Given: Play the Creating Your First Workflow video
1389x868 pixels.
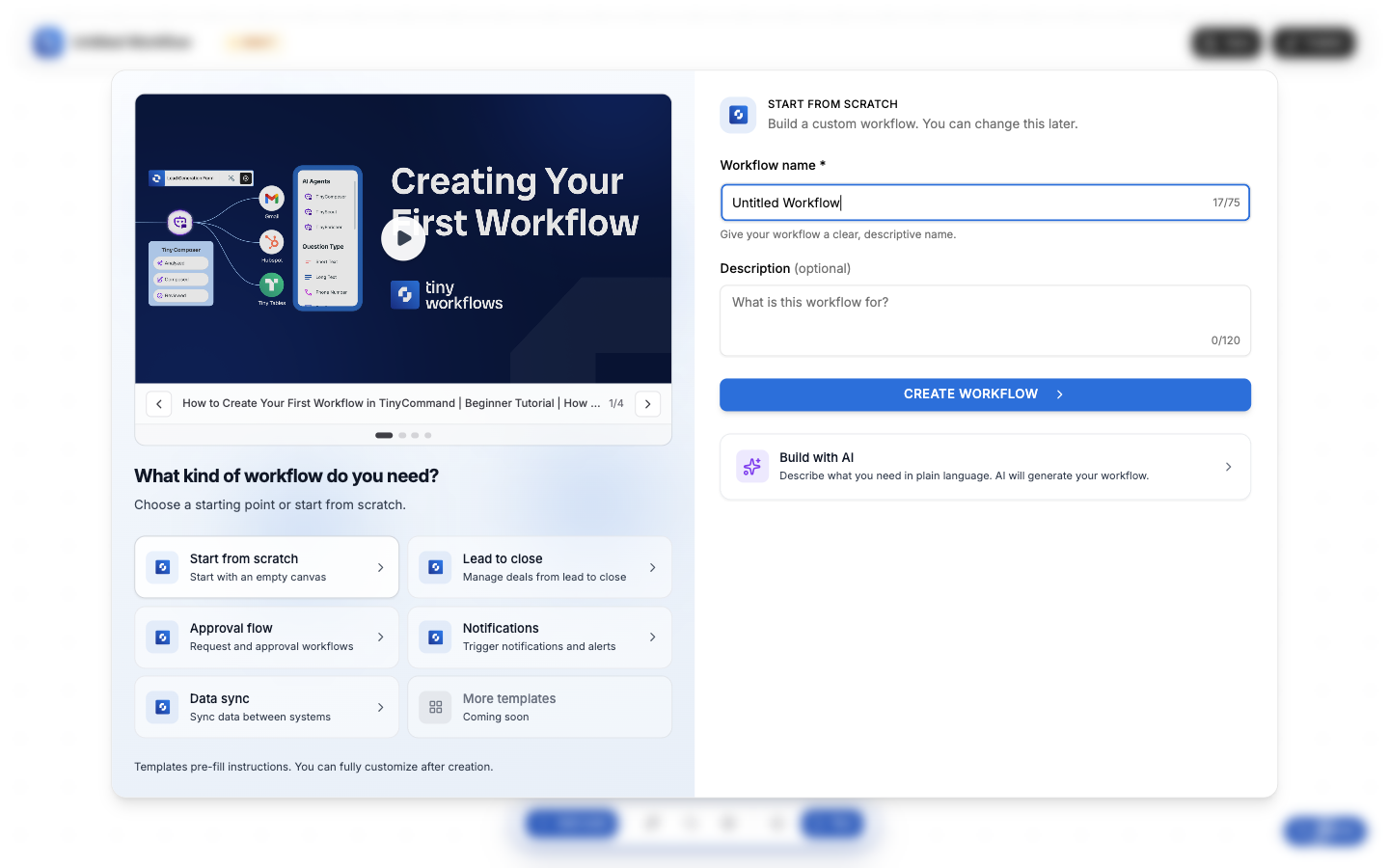Looking at the screenshot, I should pos(403,238).
